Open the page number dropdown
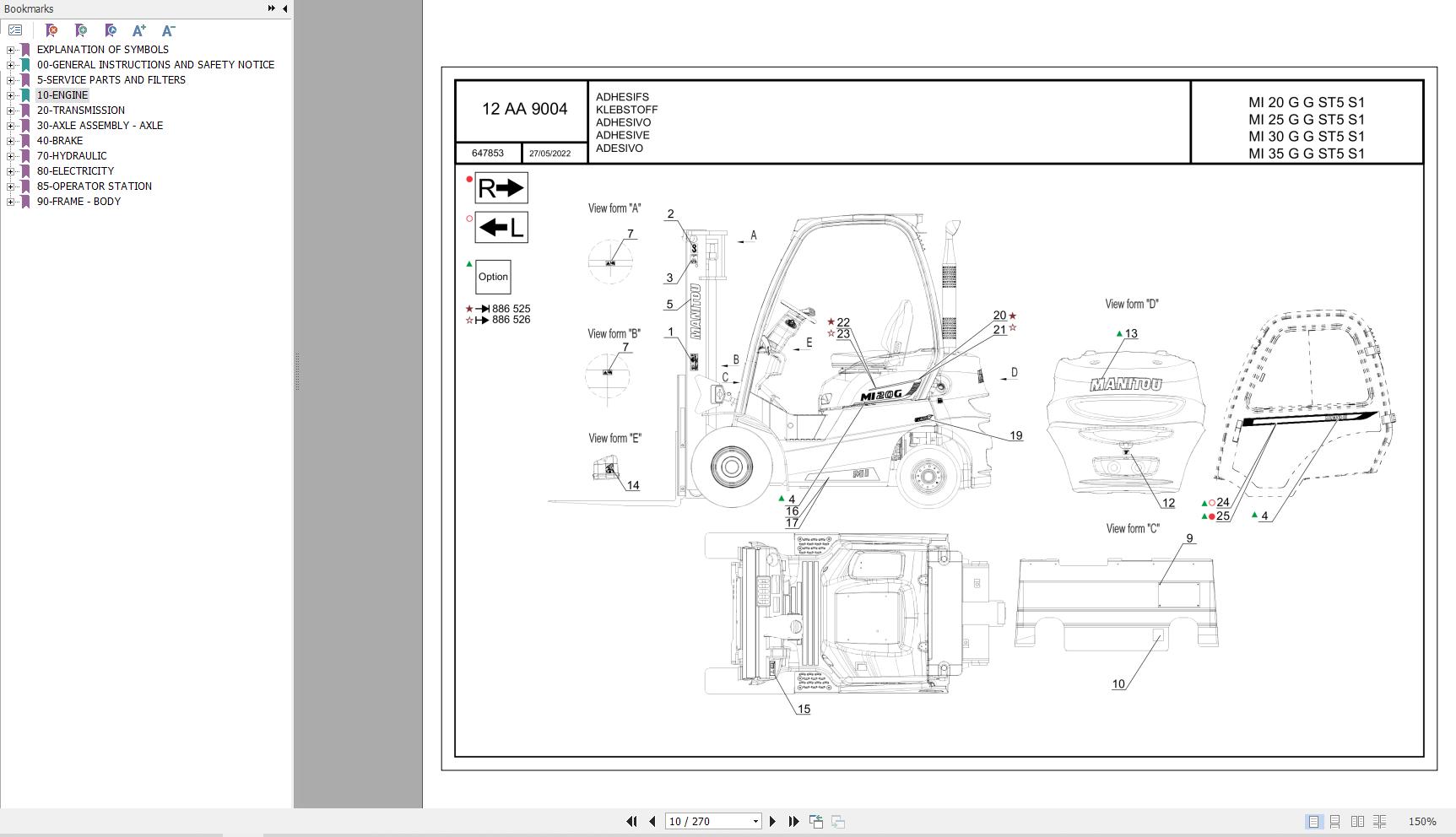 (x=755, y=821)
